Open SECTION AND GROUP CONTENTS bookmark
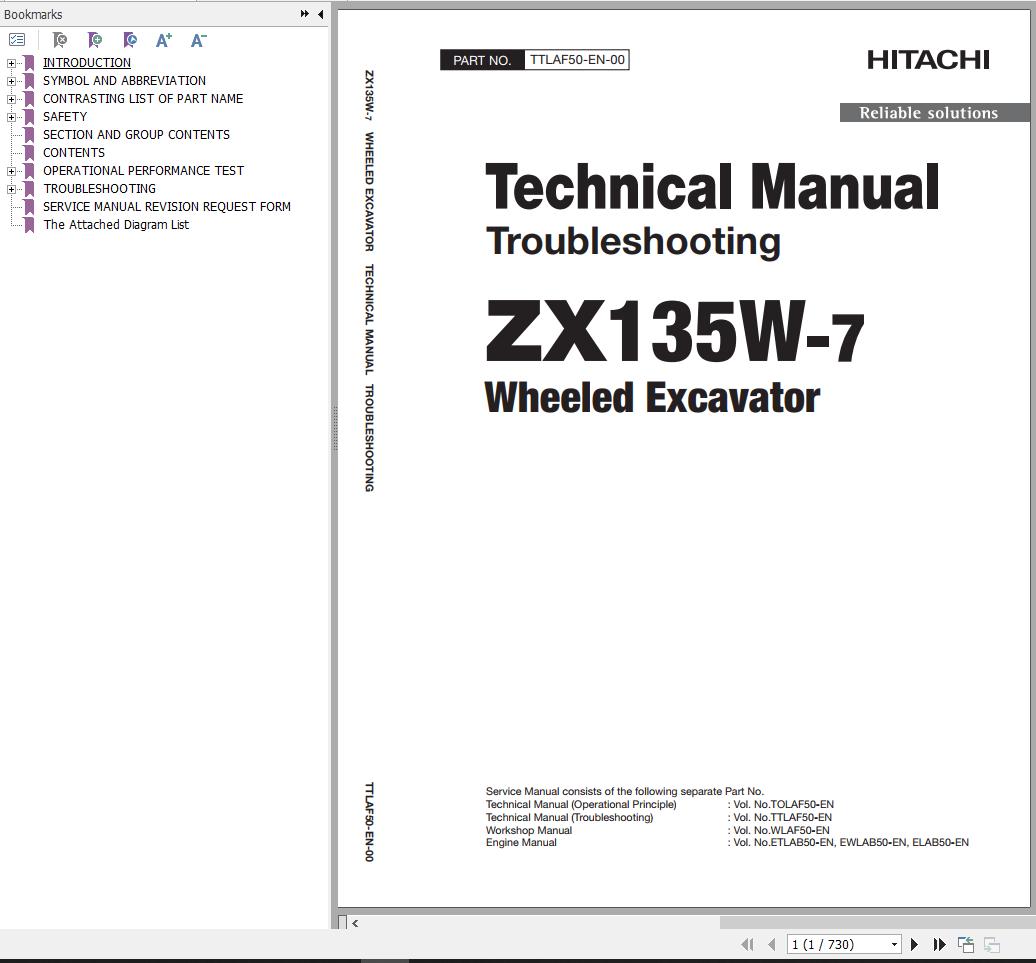The width and height of the screenshot is (1036, 963). click(x=136, y=135)
